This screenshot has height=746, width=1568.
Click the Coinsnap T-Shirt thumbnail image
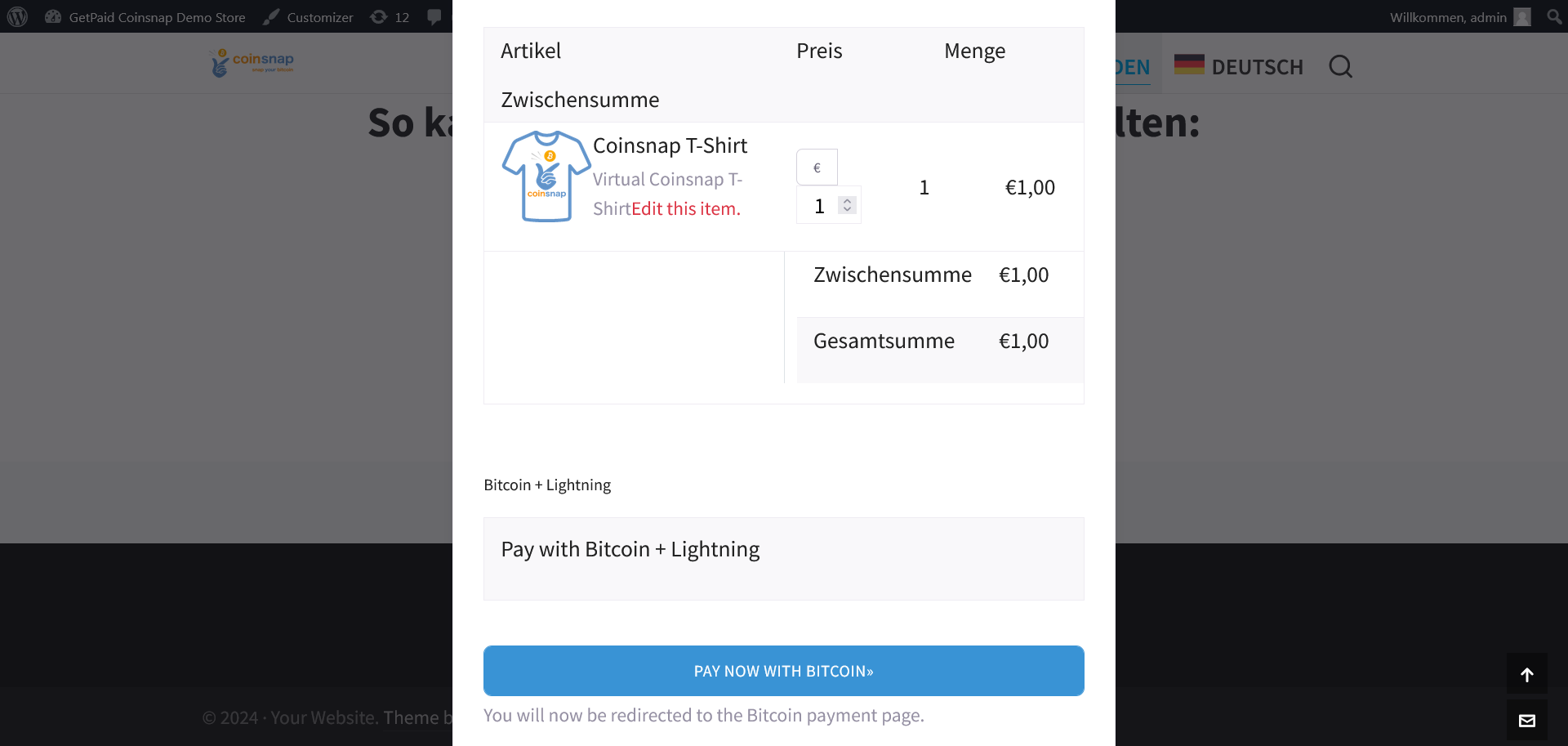(x=546, y=176)
